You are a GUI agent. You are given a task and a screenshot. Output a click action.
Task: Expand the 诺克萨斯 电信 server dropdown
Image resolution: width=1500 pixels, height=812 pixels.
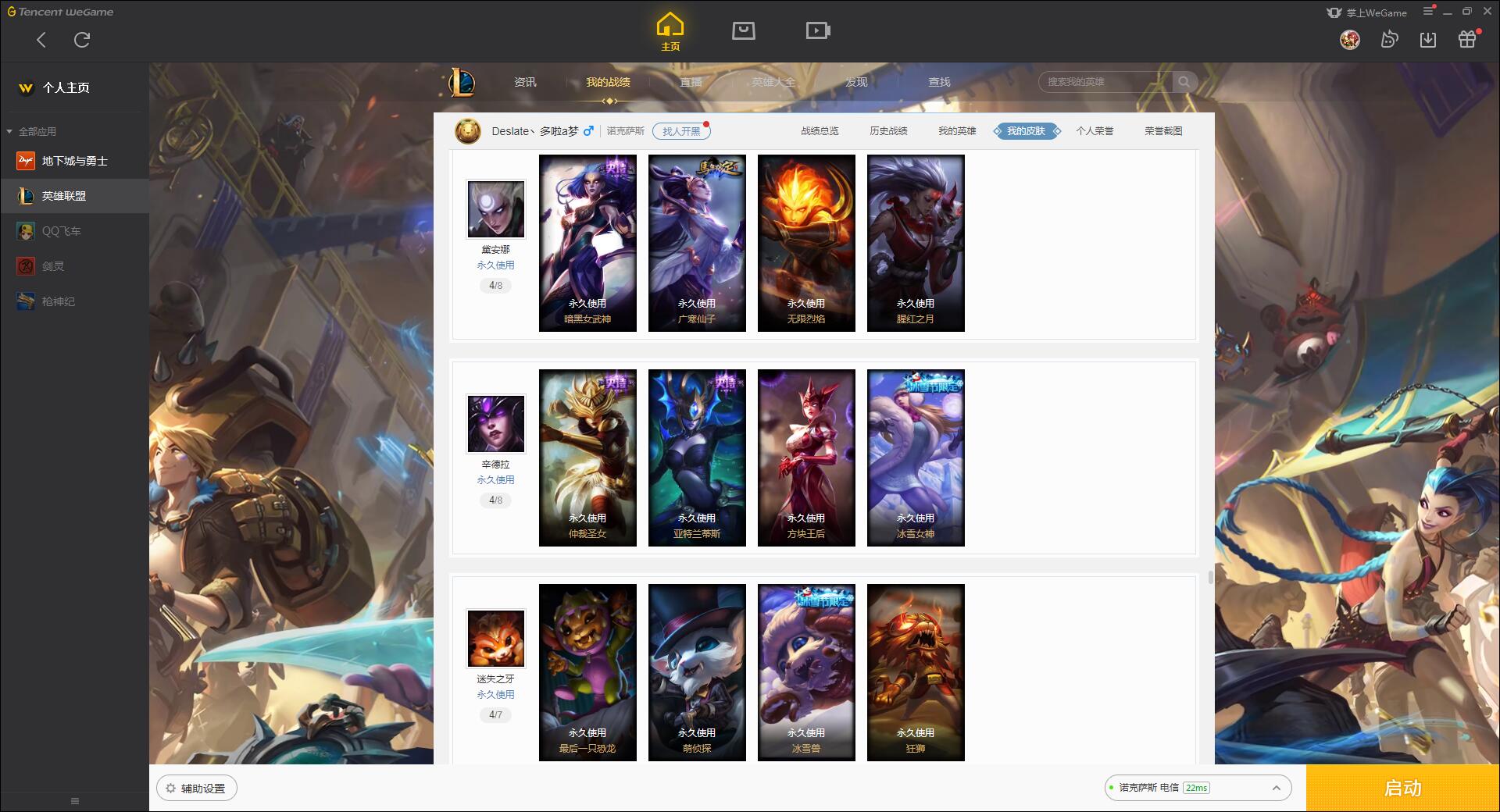point(1198,788)
